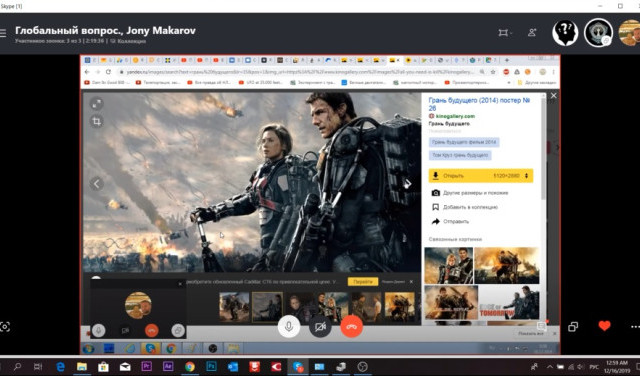Screen dimensions: 640x376
Task: Open the view layout switcher dropdown
Action: pyautogui.click(x=505, y=33)
